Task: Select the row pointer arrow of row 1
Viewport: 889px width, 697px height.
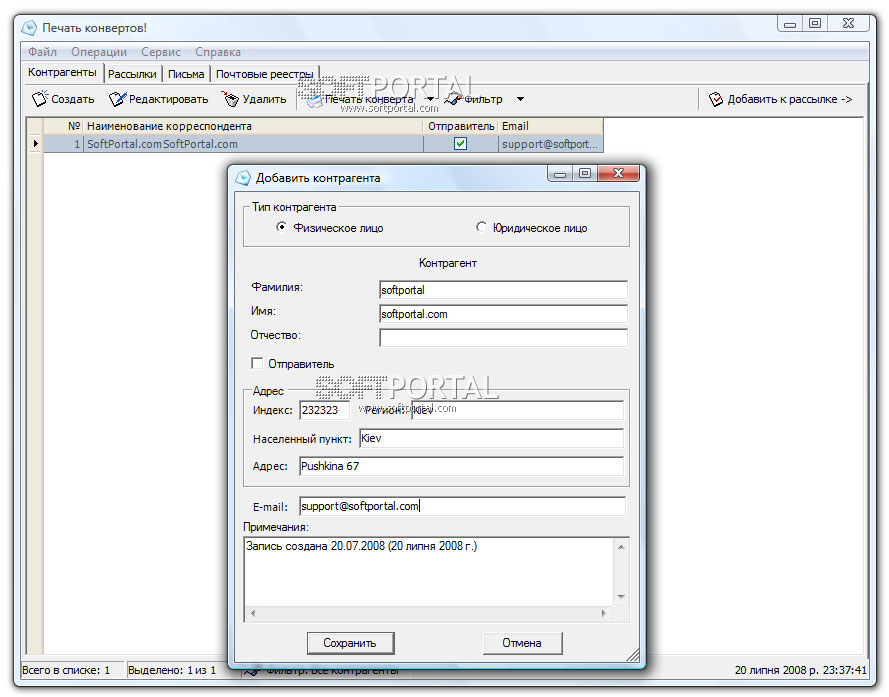Action: coord(35,143)
